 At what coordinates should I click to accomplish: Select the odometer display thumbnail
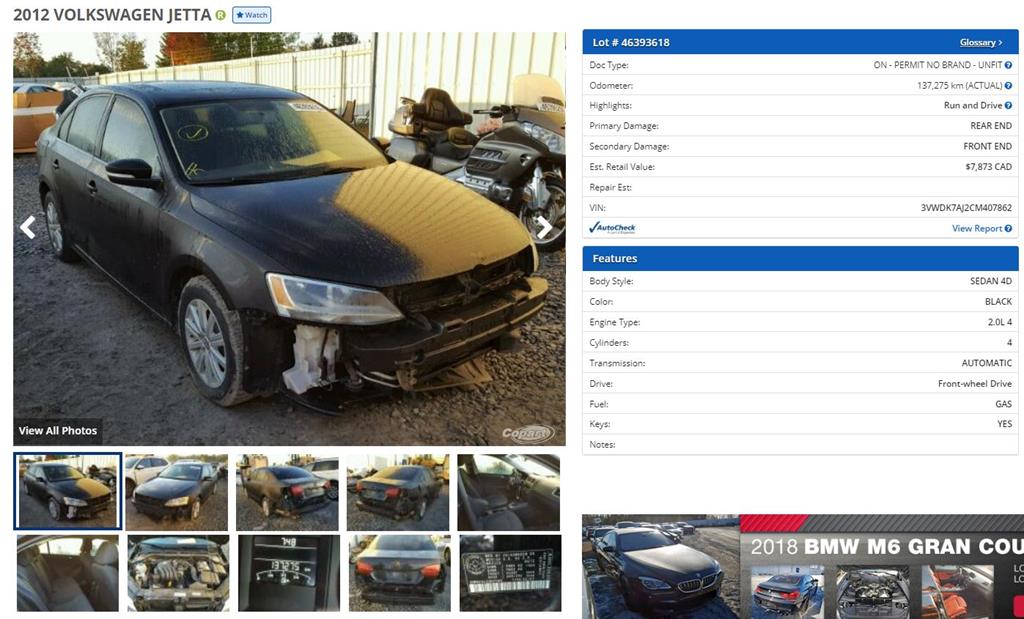289,573
